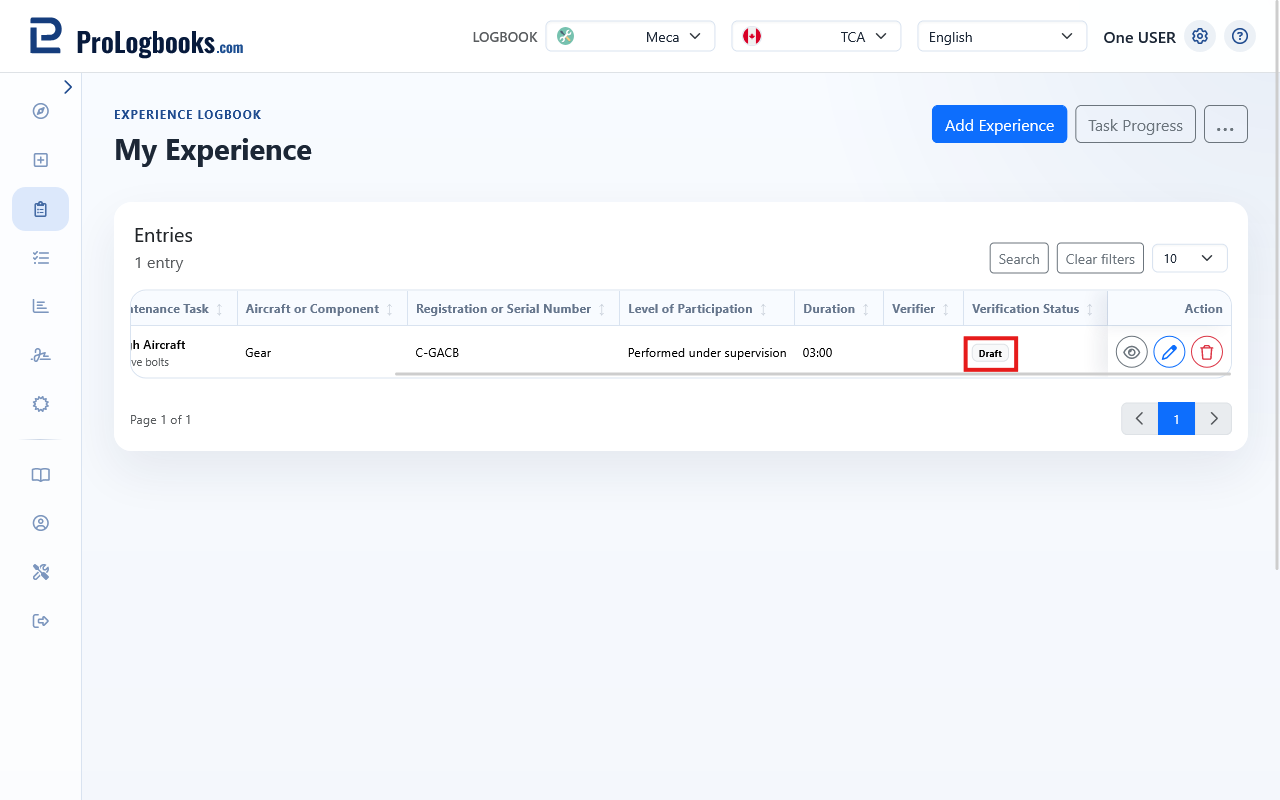Delete the entry with the trash icon
The width and height of the screenshot is (1280, 800).
click(x=1207, y=352)
